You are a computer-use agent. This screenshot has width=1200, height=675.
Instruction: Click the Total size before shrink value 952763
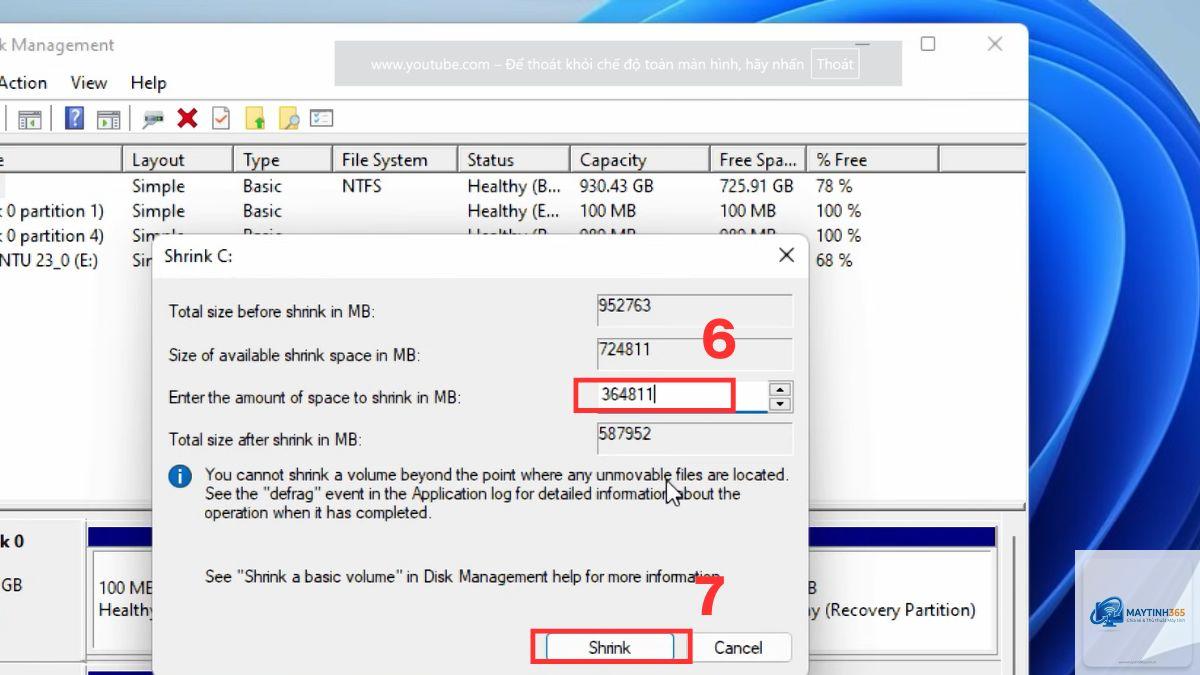(694, 309)
